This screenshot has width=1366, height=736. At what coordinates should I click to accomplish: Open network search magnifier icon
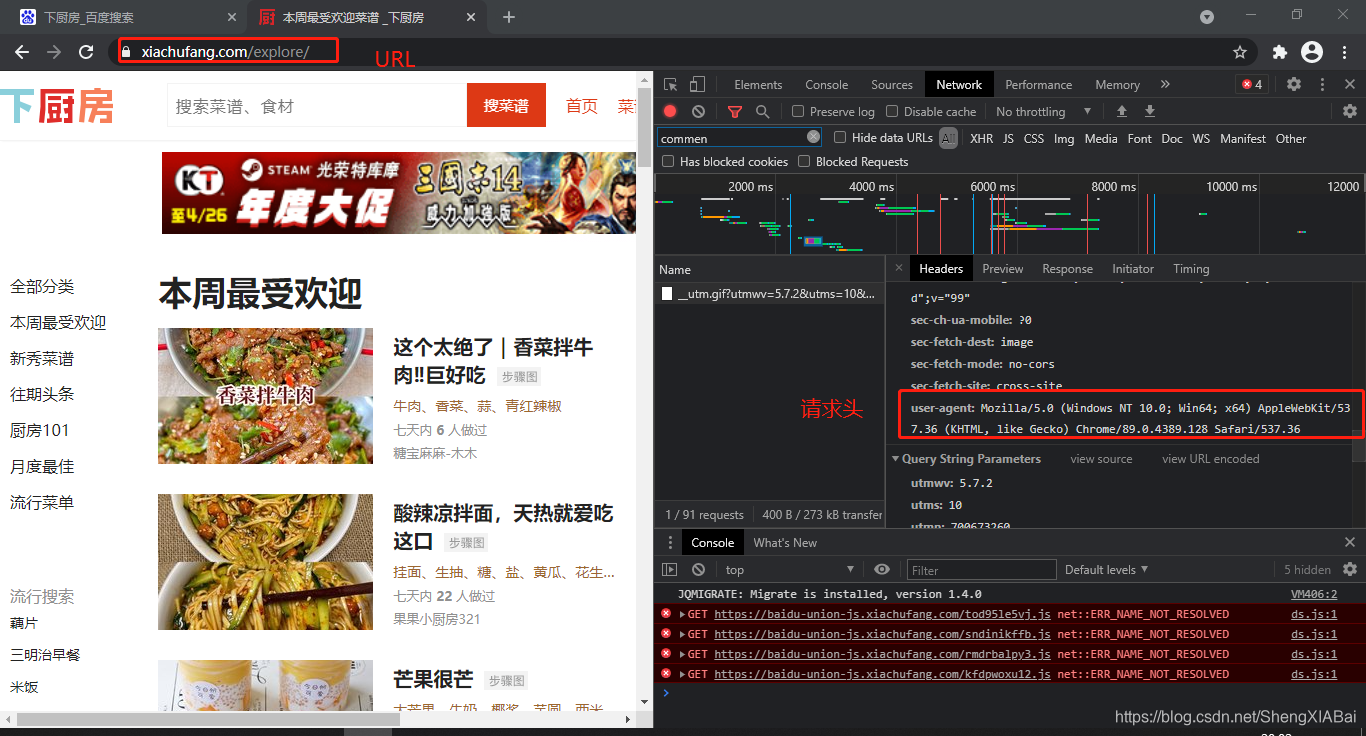pos(762,112)
